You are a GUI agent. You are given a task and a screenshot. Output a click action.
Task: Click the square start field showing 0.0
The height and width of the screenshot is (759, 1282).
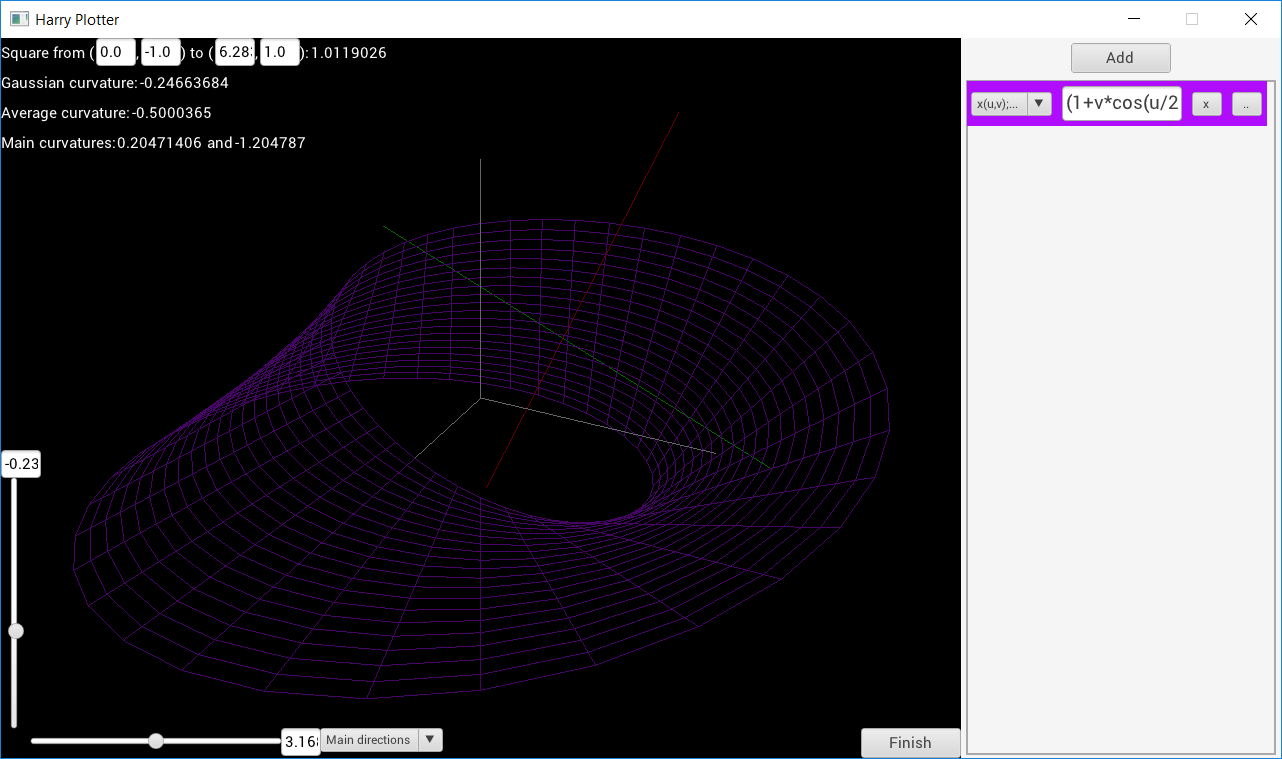tap(116, 53)
